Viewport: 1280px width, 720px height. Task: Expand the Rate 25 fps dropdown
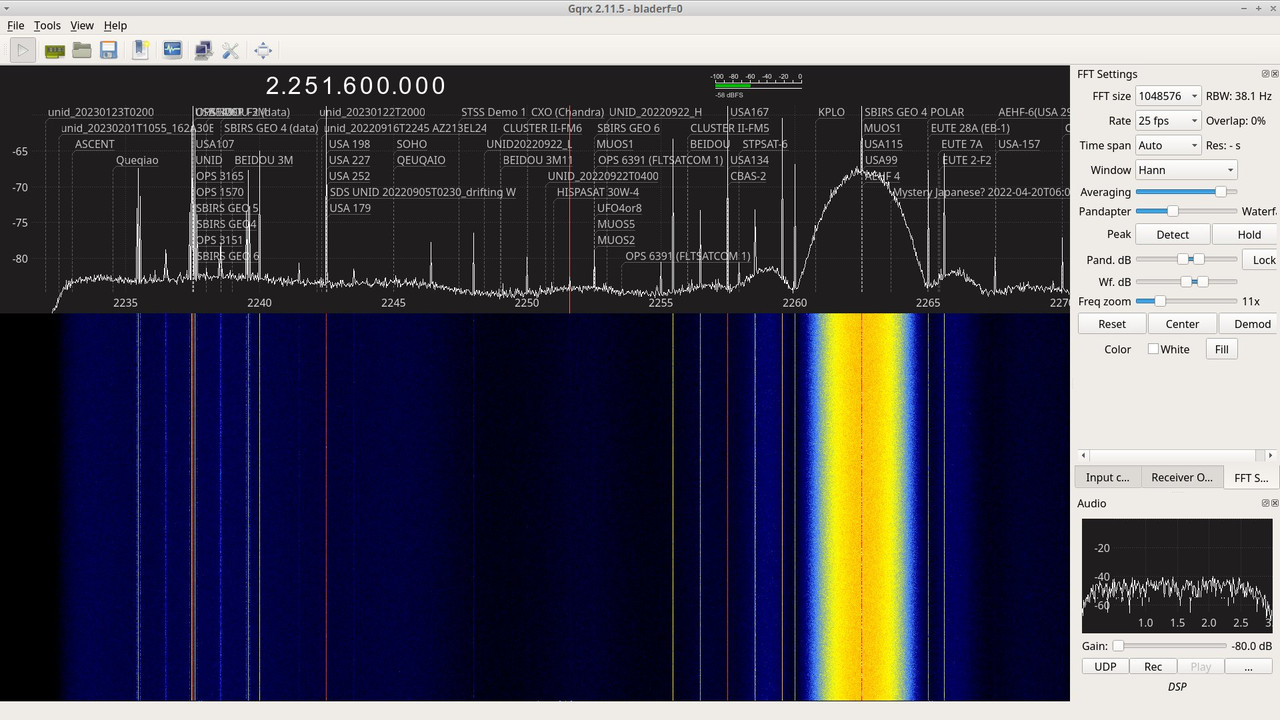click(1168, 120)
